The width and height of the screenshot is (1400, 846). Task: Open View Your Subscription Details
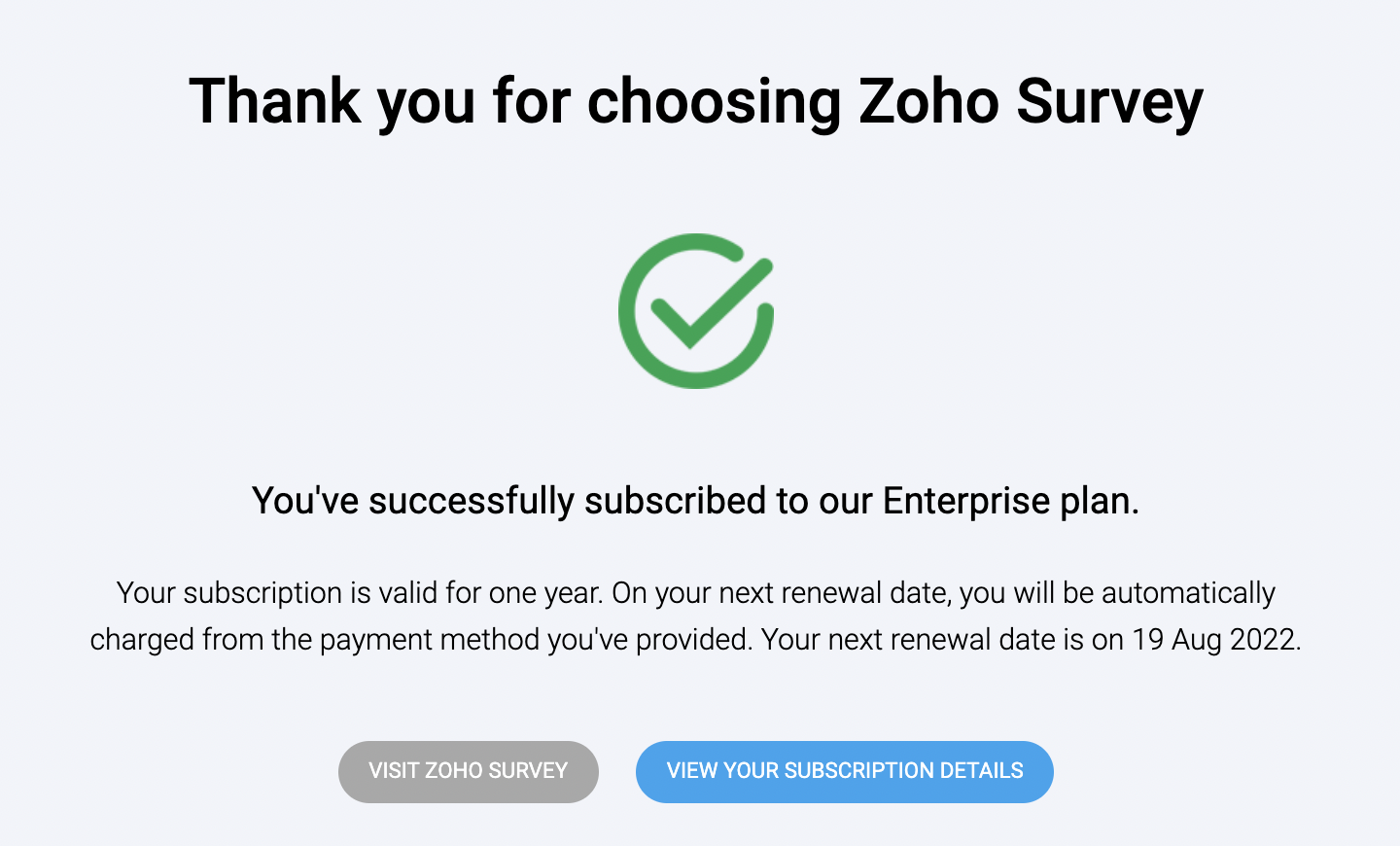pyautogui.click(x=844, y=771)
